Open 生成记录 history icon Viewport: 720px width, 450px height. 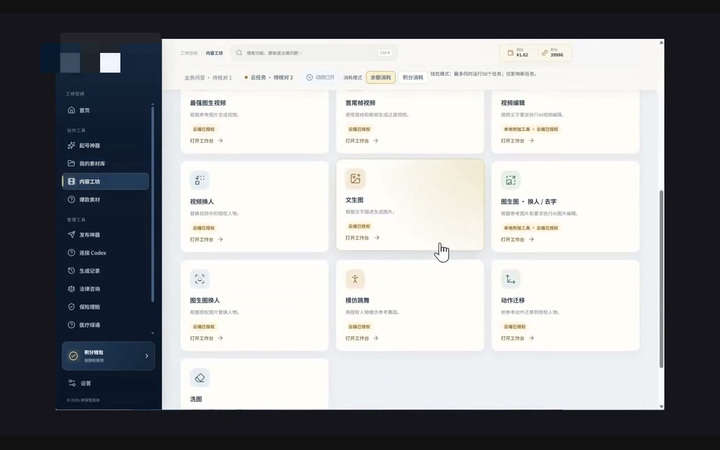click(x=71, y=270)
